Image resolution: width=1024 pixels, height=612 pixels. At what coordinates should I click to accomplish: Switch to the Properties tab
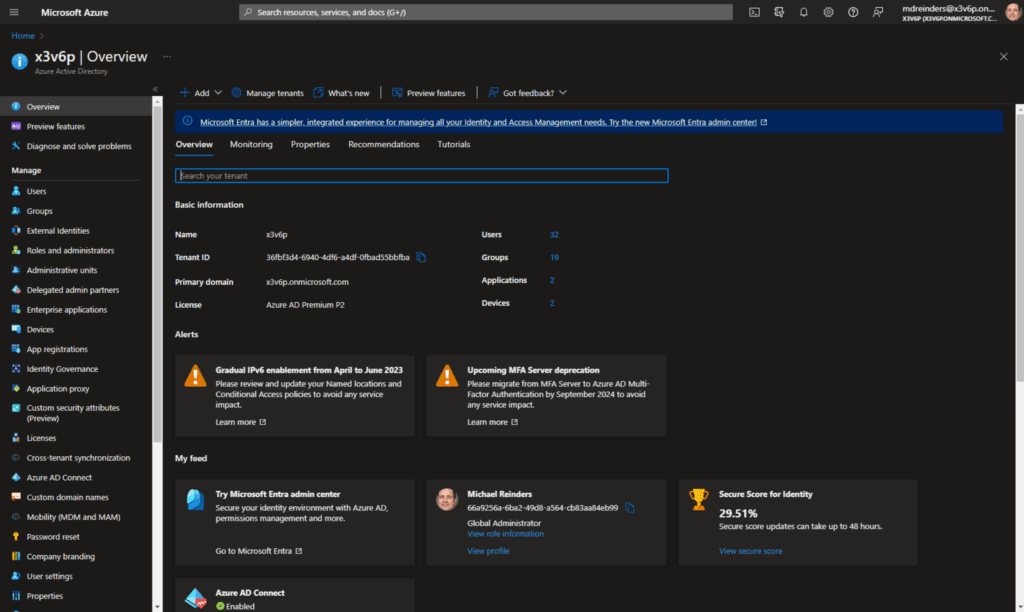[310, 144]
